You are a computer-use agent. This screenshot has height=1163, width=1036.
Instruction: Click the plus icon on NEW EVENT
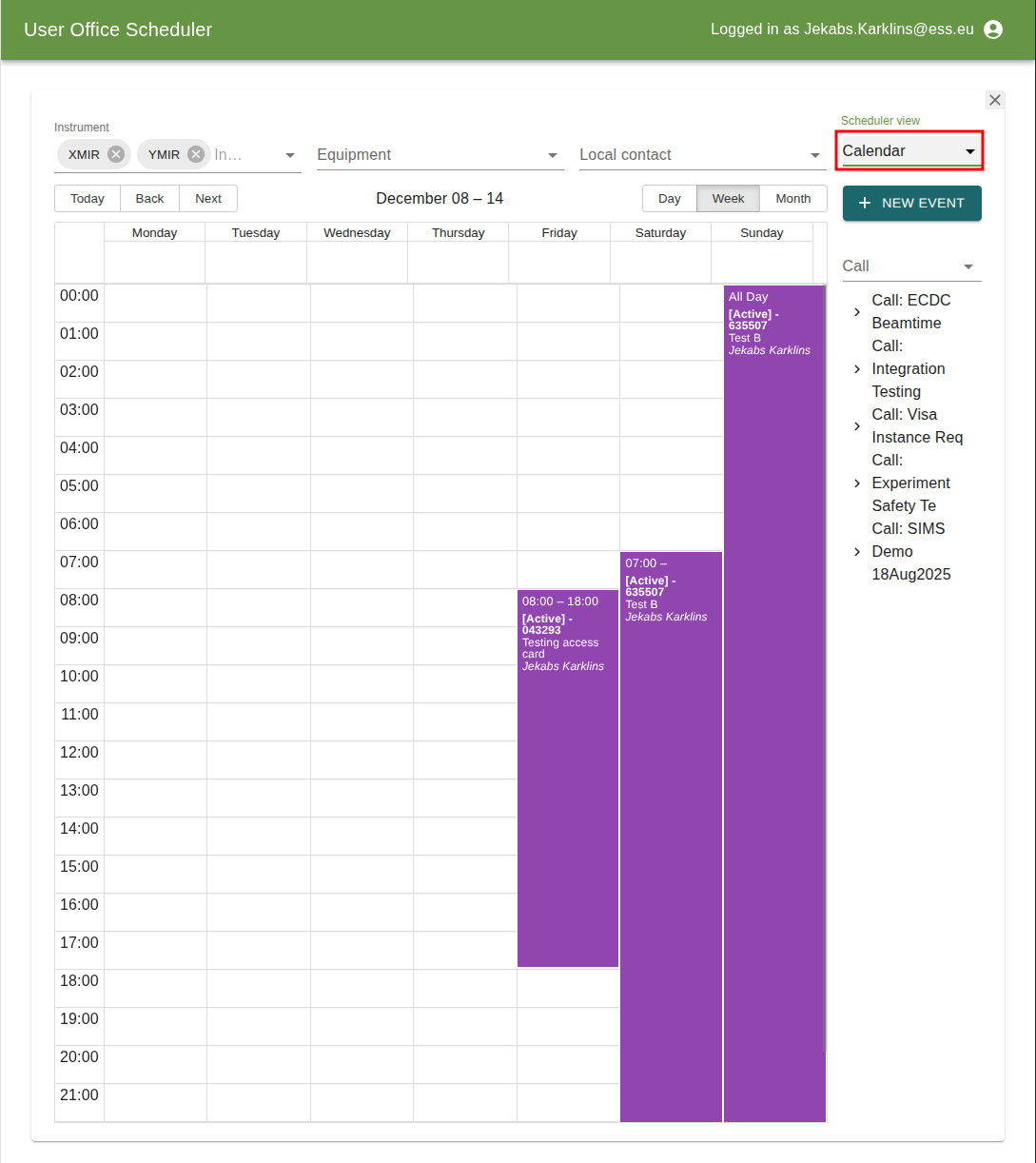point(864,203)
